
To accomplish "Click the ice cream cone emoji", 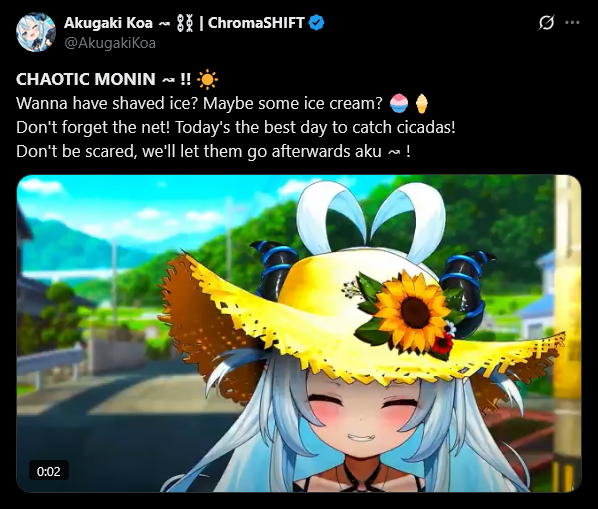I will pos(421,103).
